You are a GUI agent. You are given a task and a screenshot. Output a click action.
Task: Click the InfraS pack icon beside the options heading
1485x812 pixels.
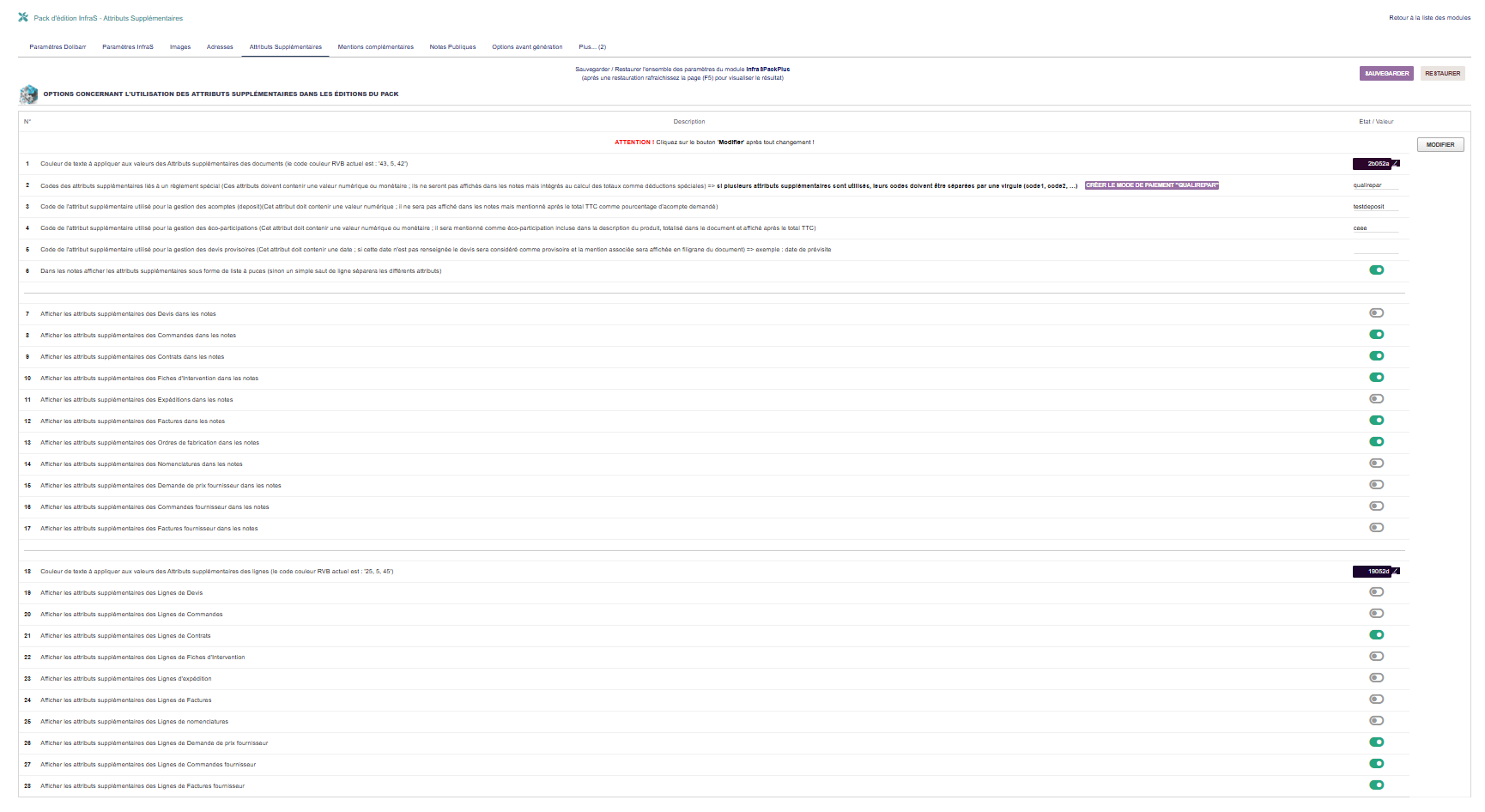(x=28, y=94)
